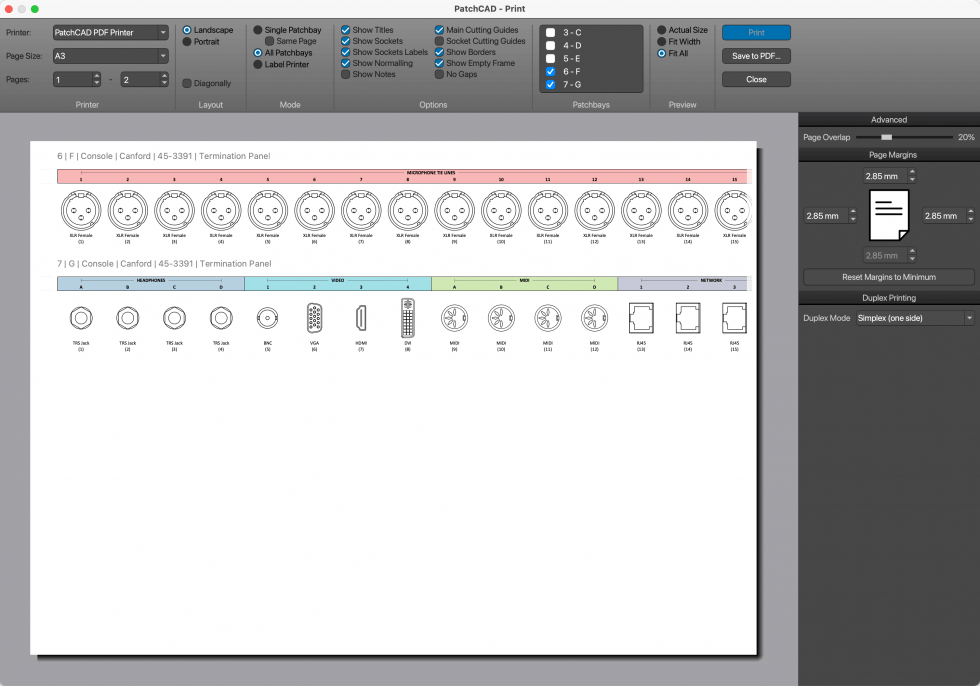Click the first TRS Jack socket icon
This screenshot has width=980, height=686.
81,318
